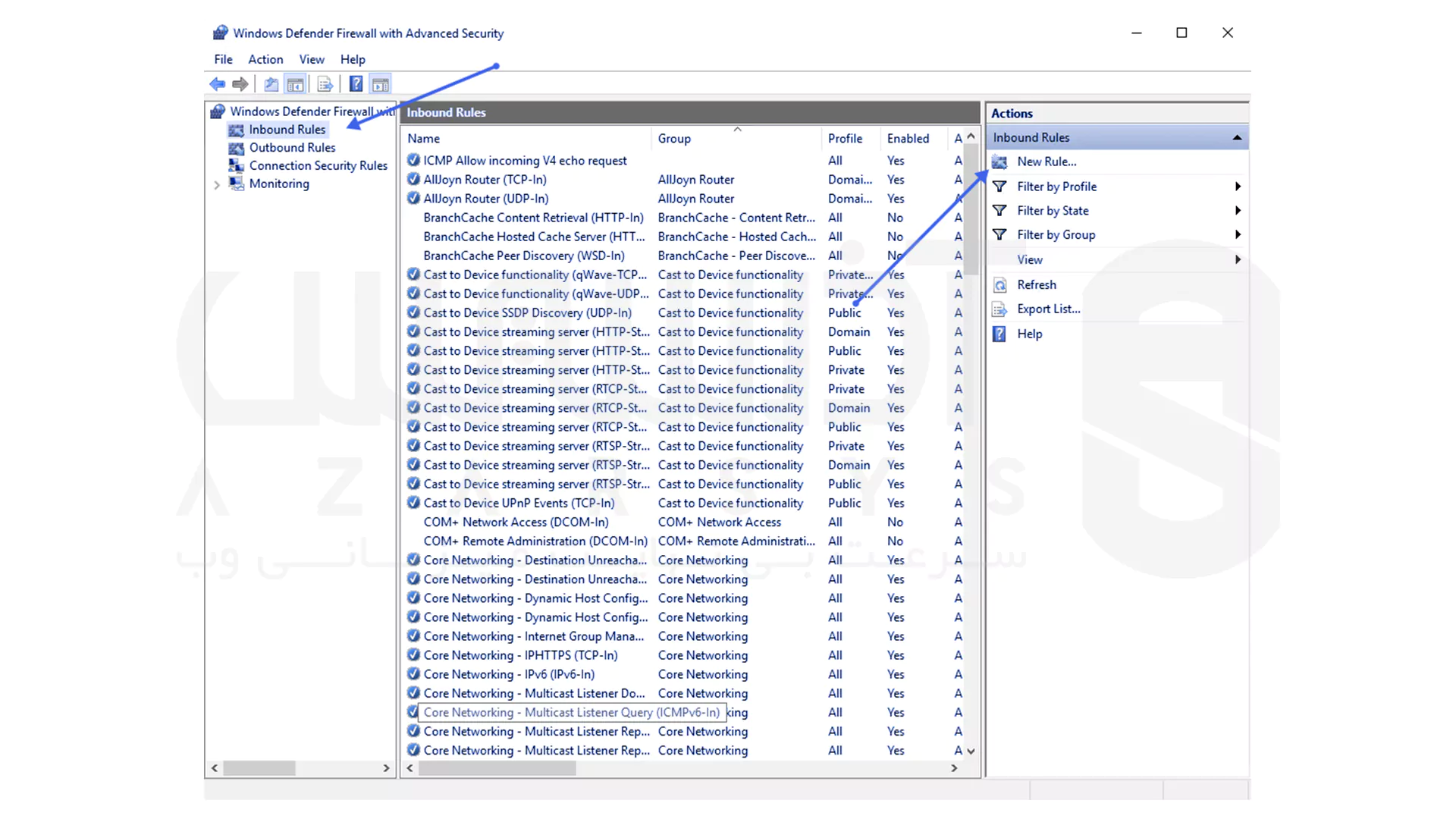Click the Up one level toolbar icon

(x=271, y=84)
